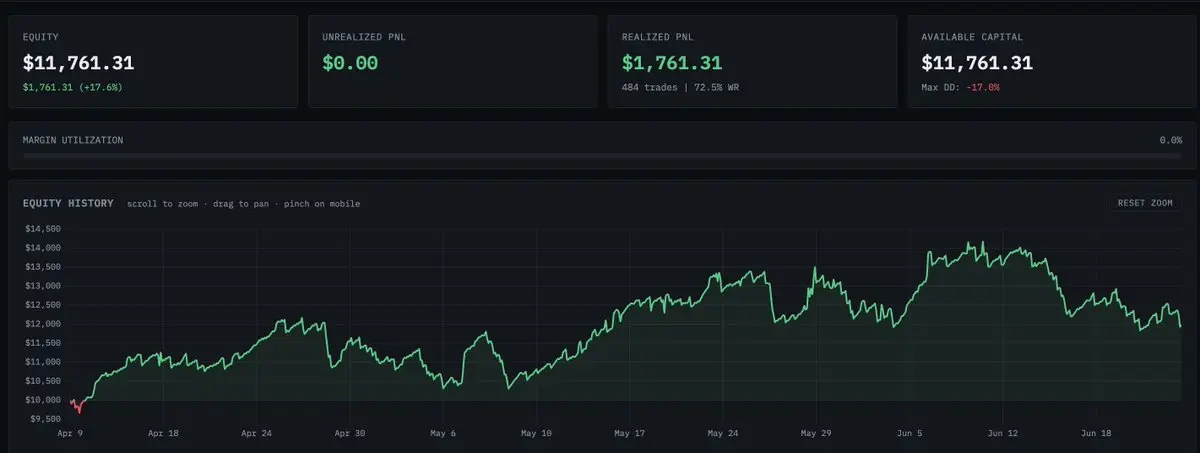1200x453 pixels.
Task: Select the Equity card showing $11,761.31
Action: [153, 61]
